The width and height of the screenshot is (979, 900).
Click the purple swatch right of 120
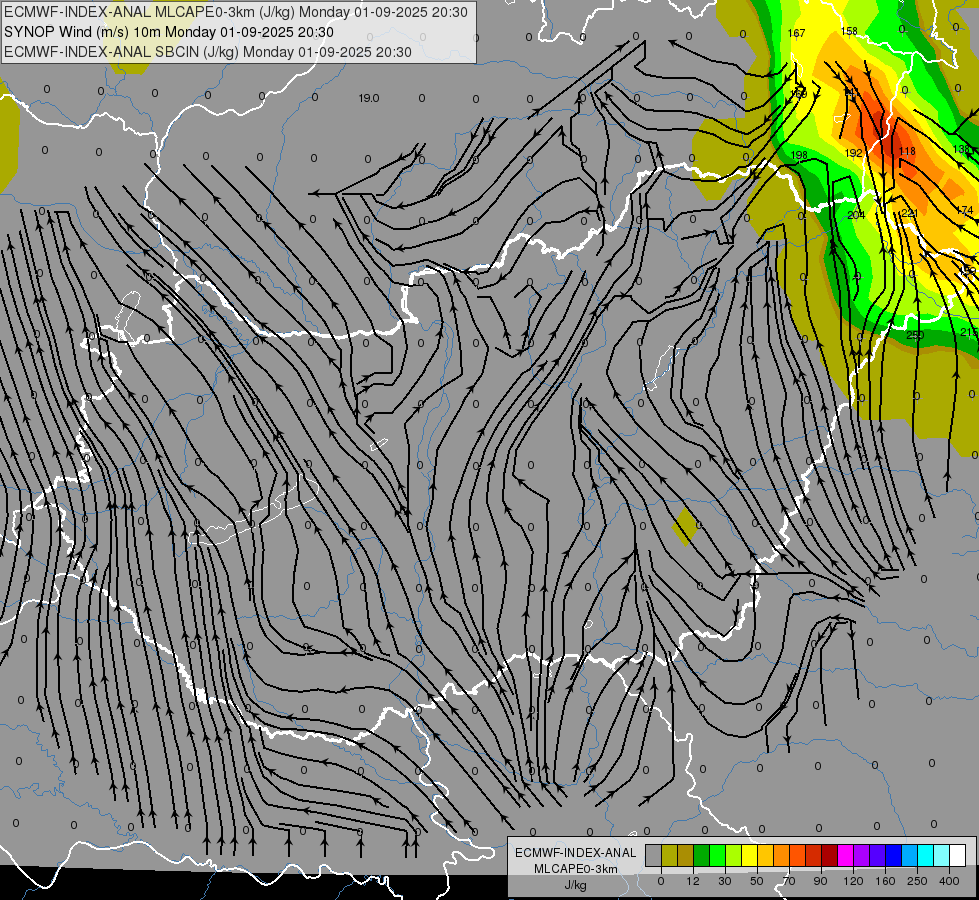tap(862, 855)
